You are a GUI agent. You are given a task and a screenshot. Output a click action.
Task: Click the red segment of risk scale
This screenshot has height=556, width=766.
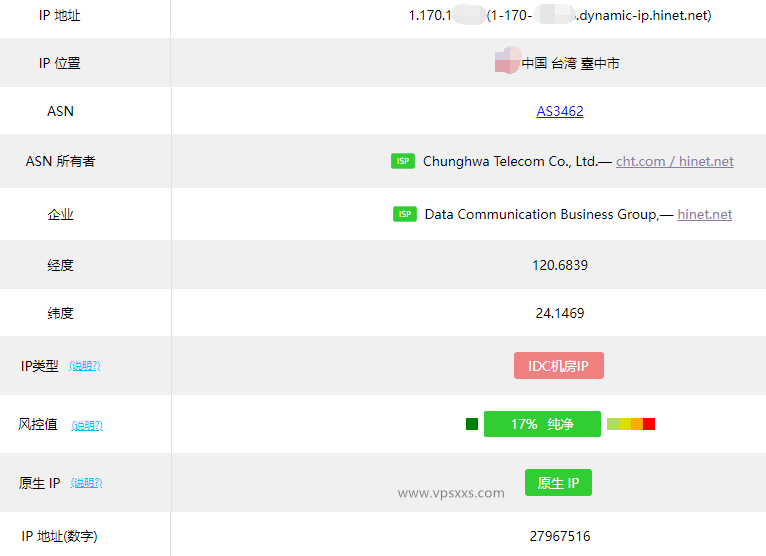[649, 424]
